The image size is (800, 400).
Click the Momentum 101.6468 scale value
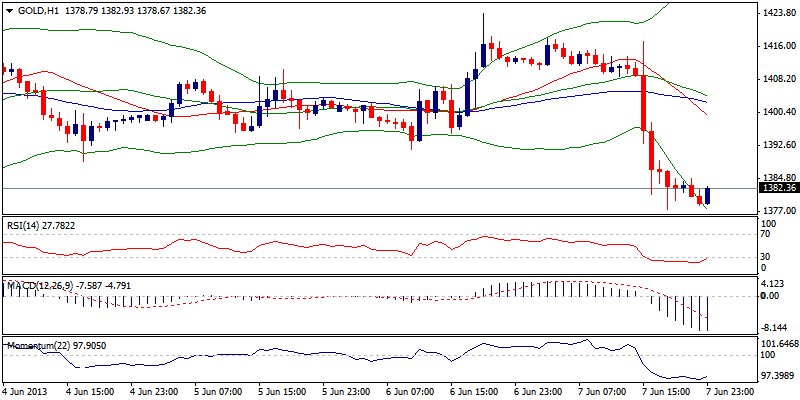coord(775,344)
